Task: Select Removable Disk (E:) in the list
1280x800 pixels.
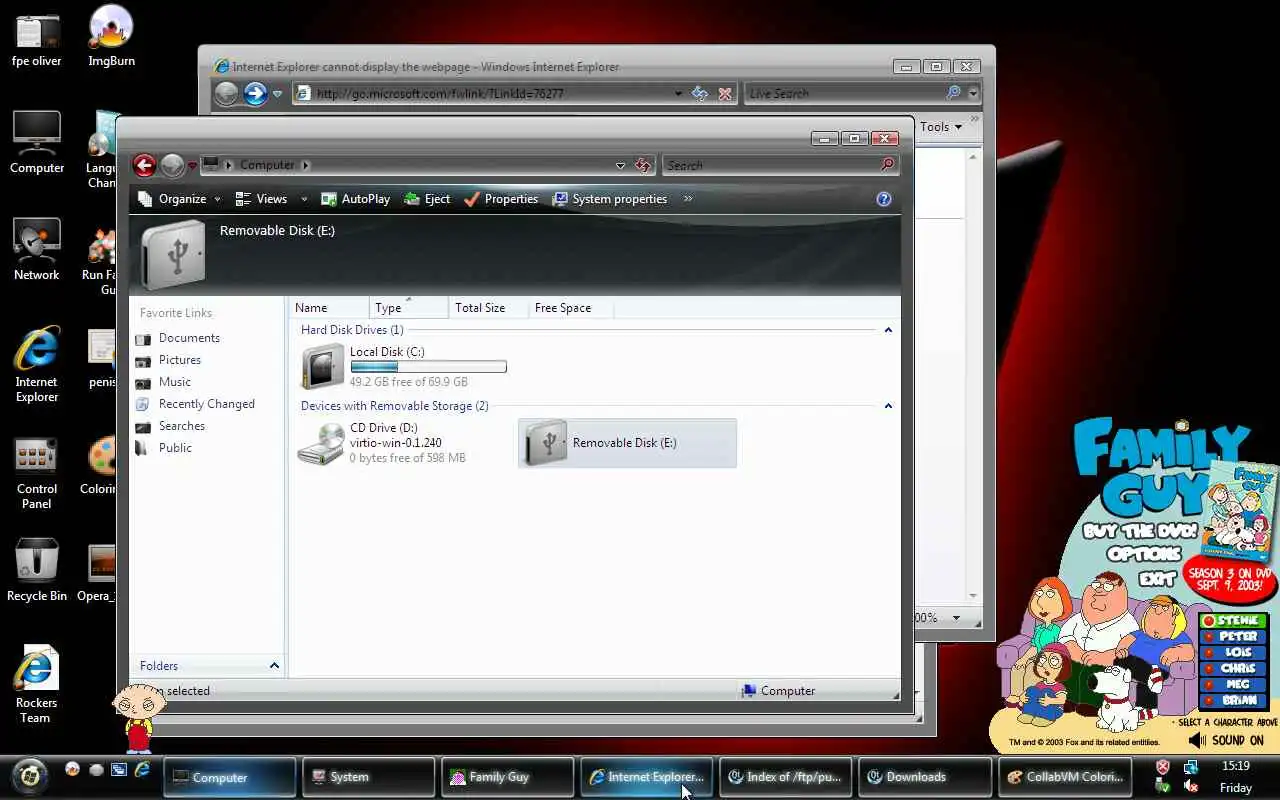Action: [627, 443]
